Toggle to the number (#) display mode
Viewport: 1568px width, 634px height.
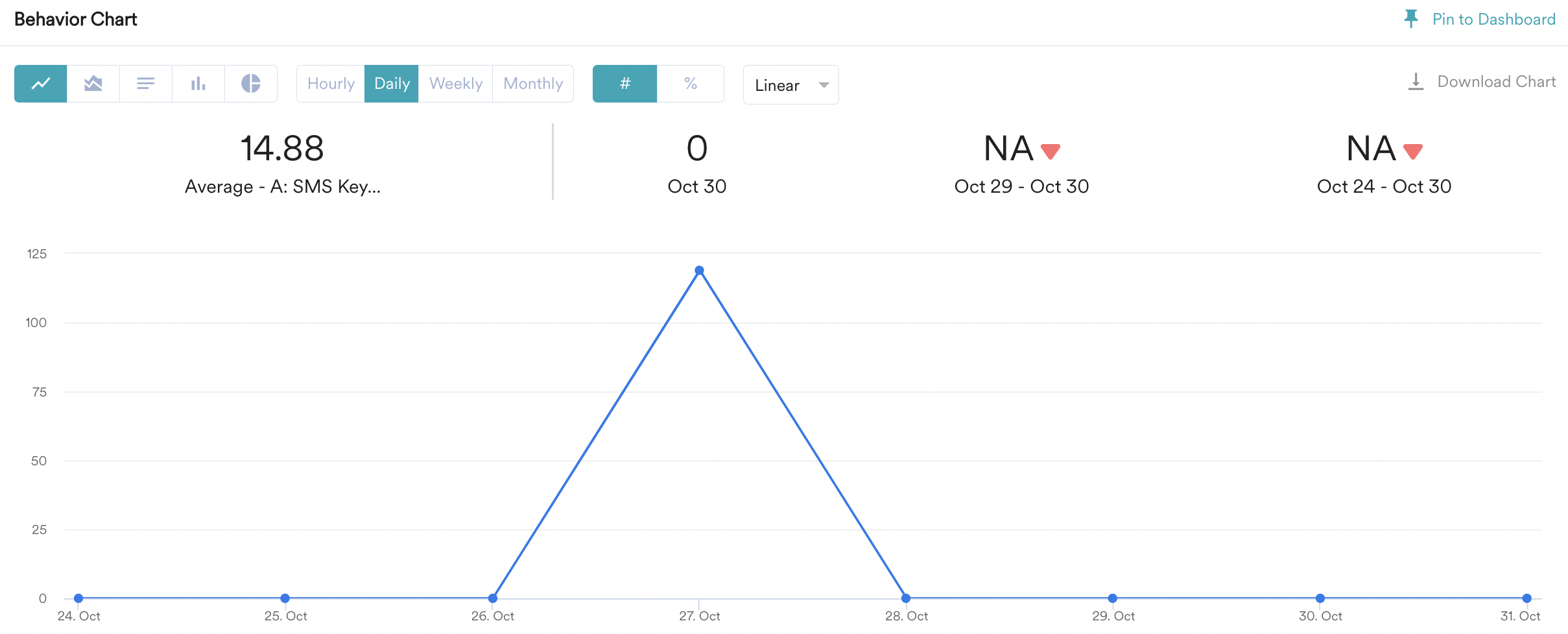(x=625, y=84)
